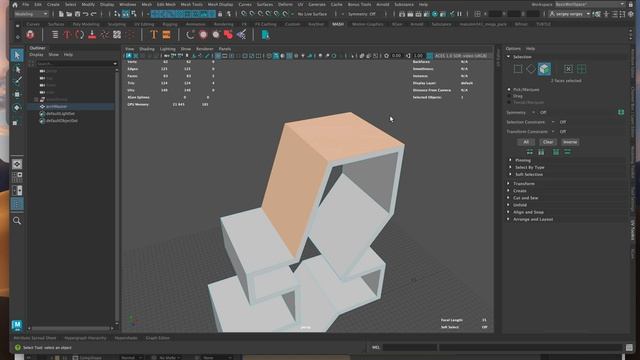Open the Selection Constraint dropdown
The image size is (640, 360).
click(x=553, y=122)
